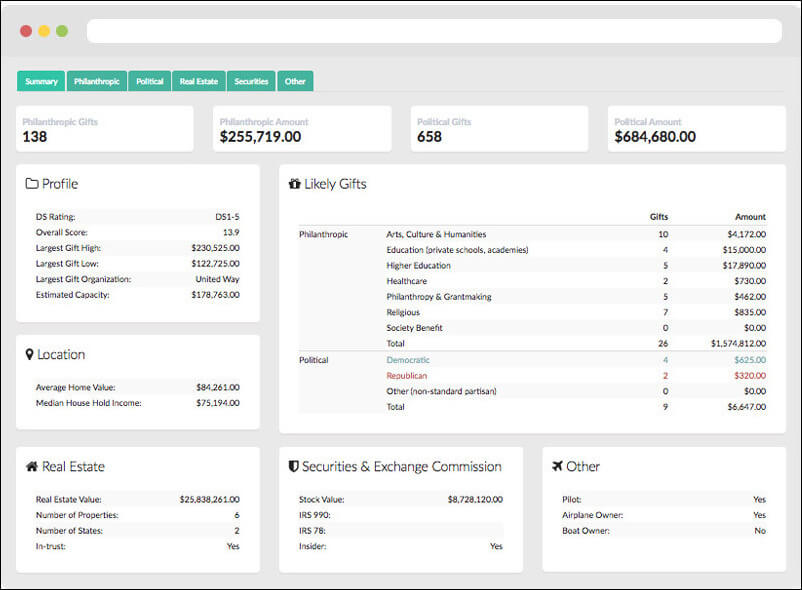Click the Political Amount card showing $684,680.00
Screen dimensions: 802x590
(x=694, y=127)
